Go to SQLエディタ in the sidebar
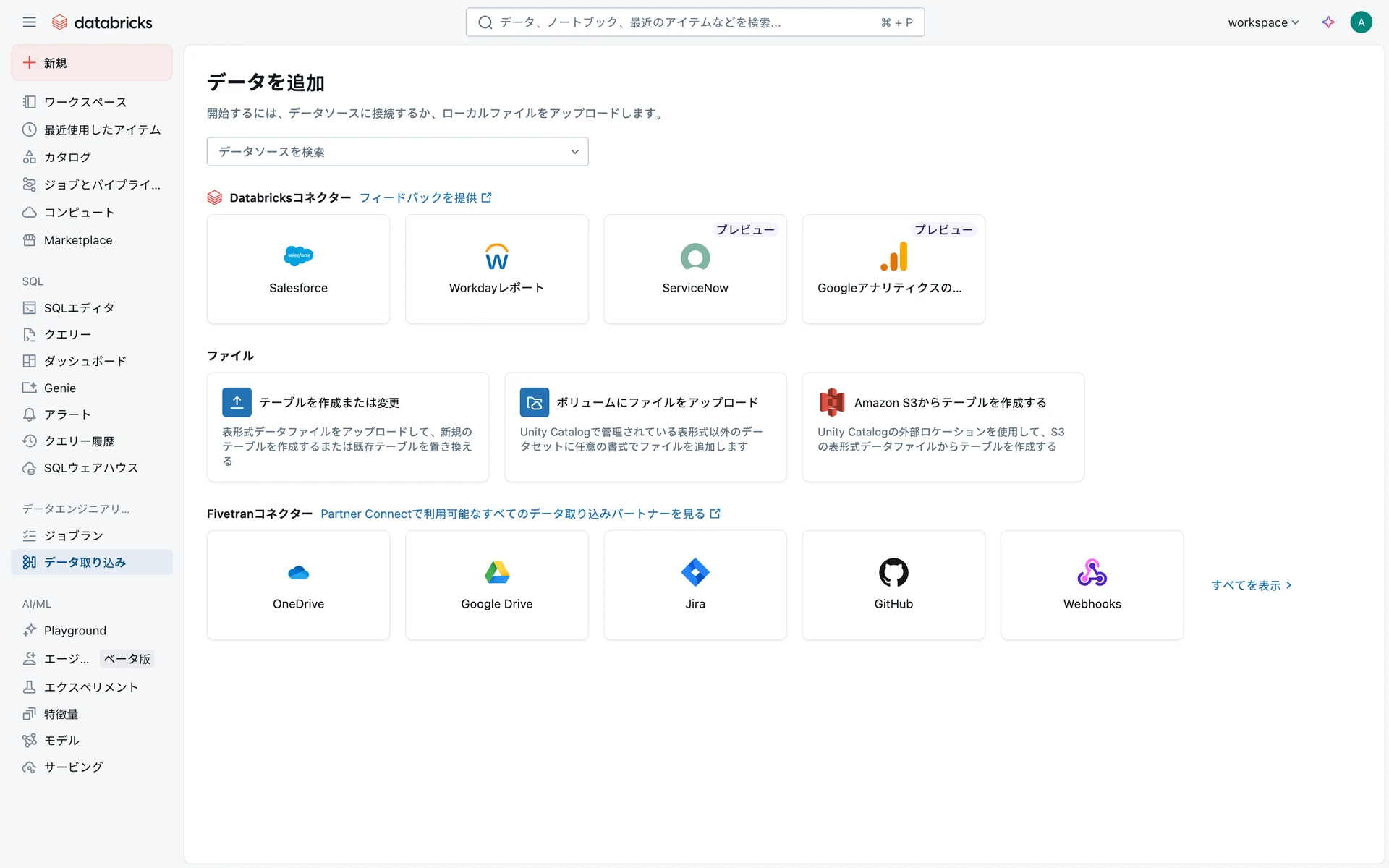Image resolution: width=1389 pixels, height=868 pixels. tap(79, 308)
